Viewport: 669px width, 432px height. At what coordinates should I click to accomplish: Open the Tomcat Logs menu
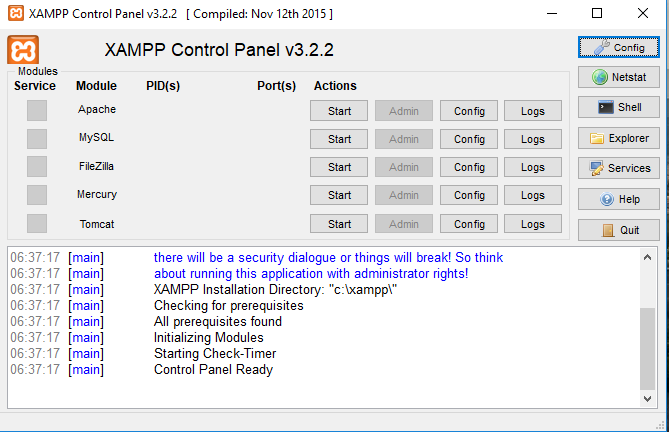533,223
